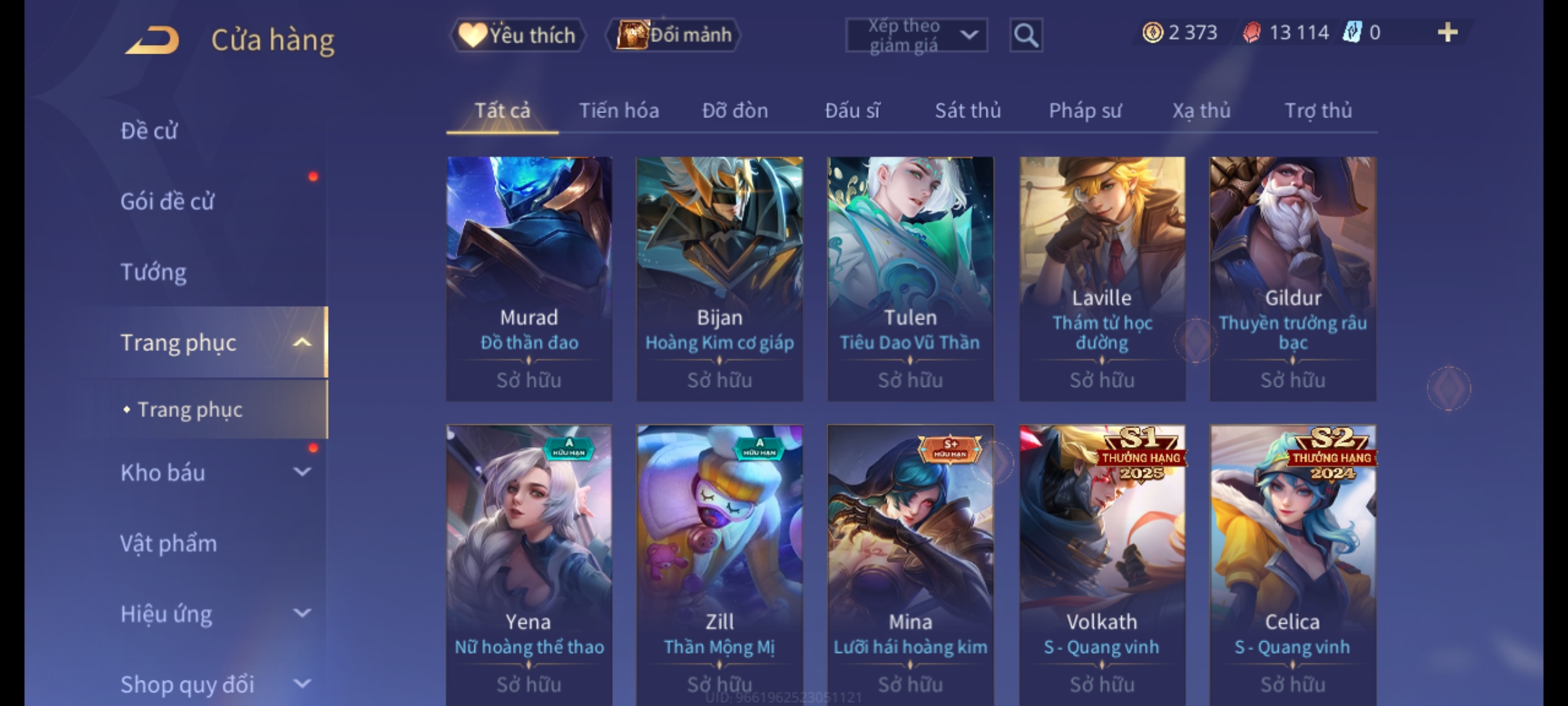
Task: Expand the Kho báu sidebar section
Action: point(302,472)
